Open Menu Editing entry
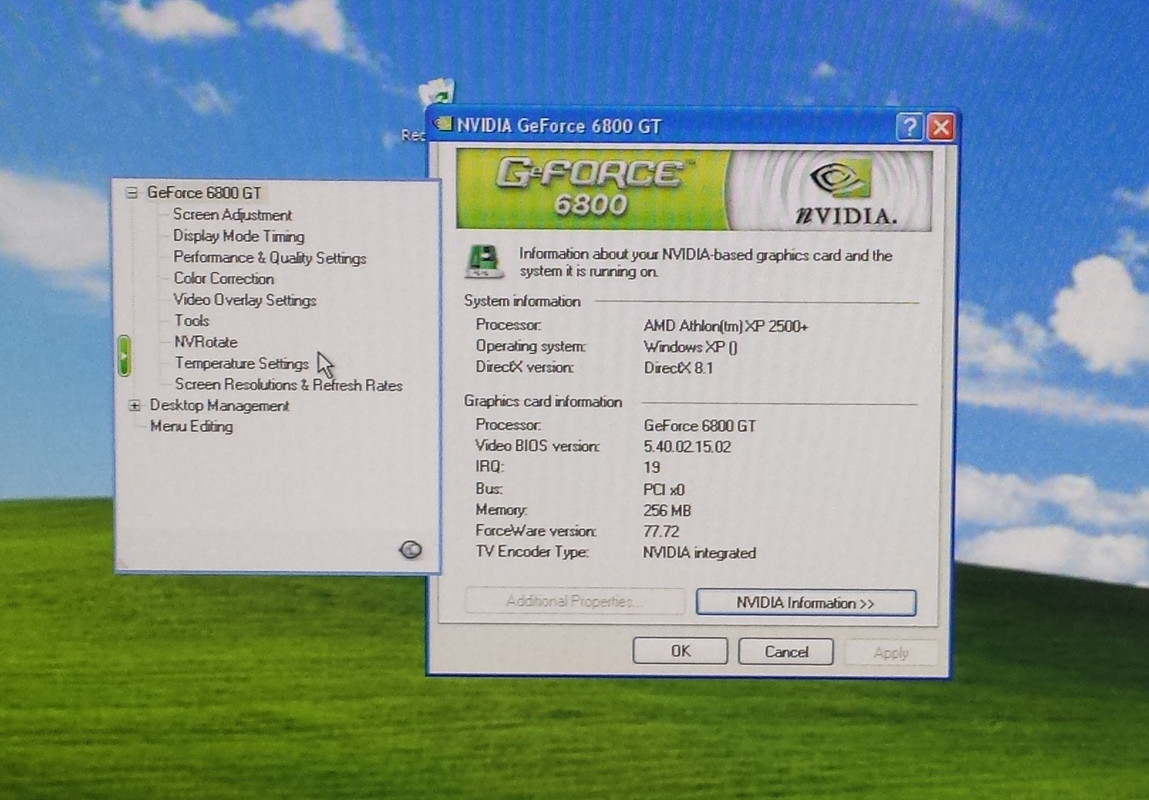 (x=191, y=426)
